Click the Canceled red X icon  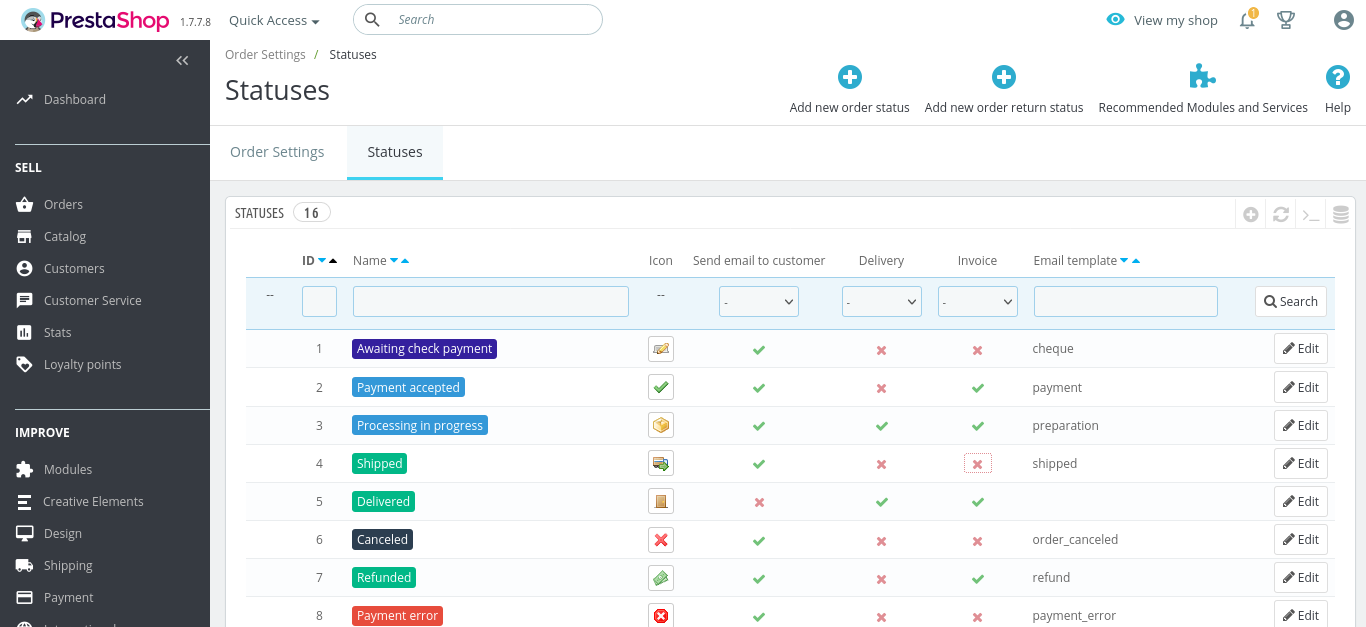click(661, 540)
